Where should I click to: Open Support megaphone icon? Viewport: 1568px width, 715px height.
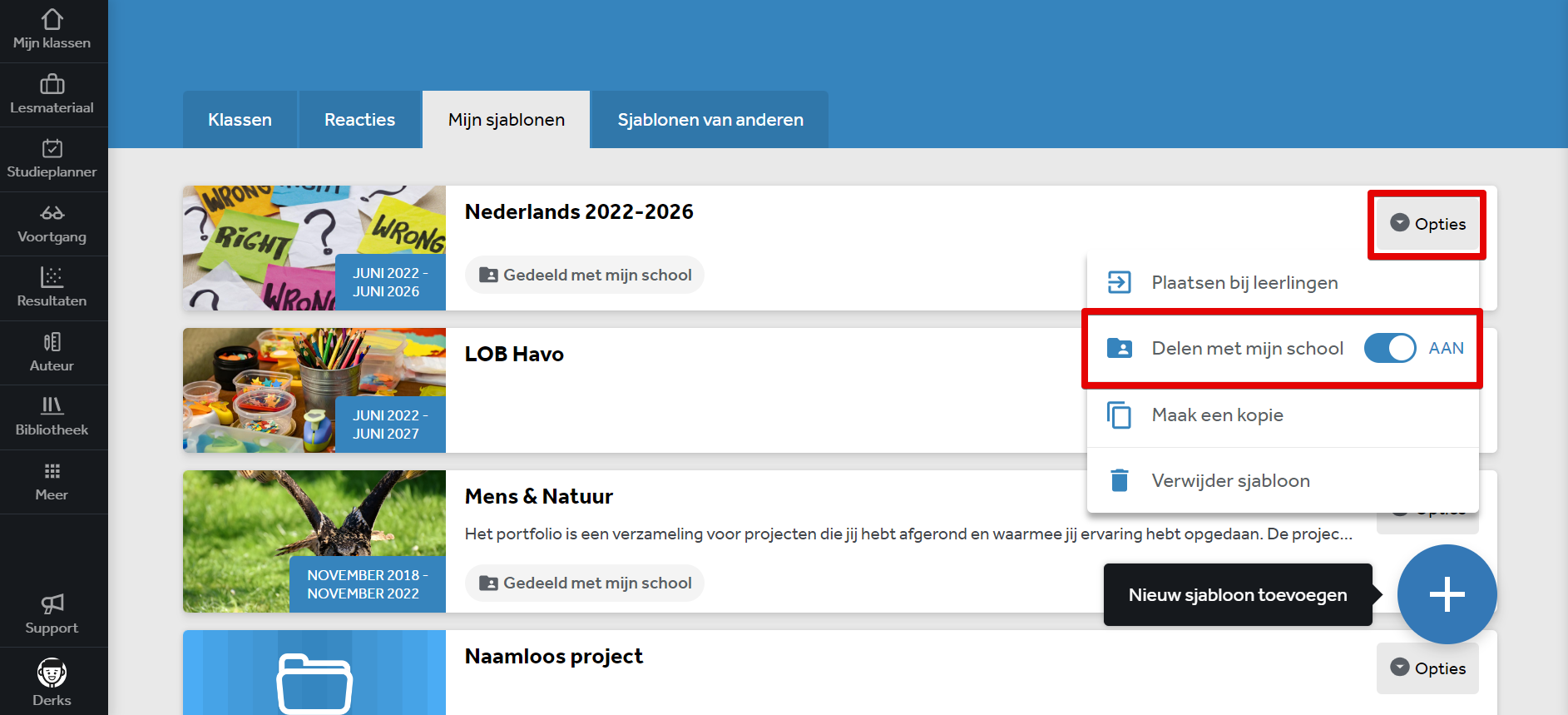[x=52, y=603]
